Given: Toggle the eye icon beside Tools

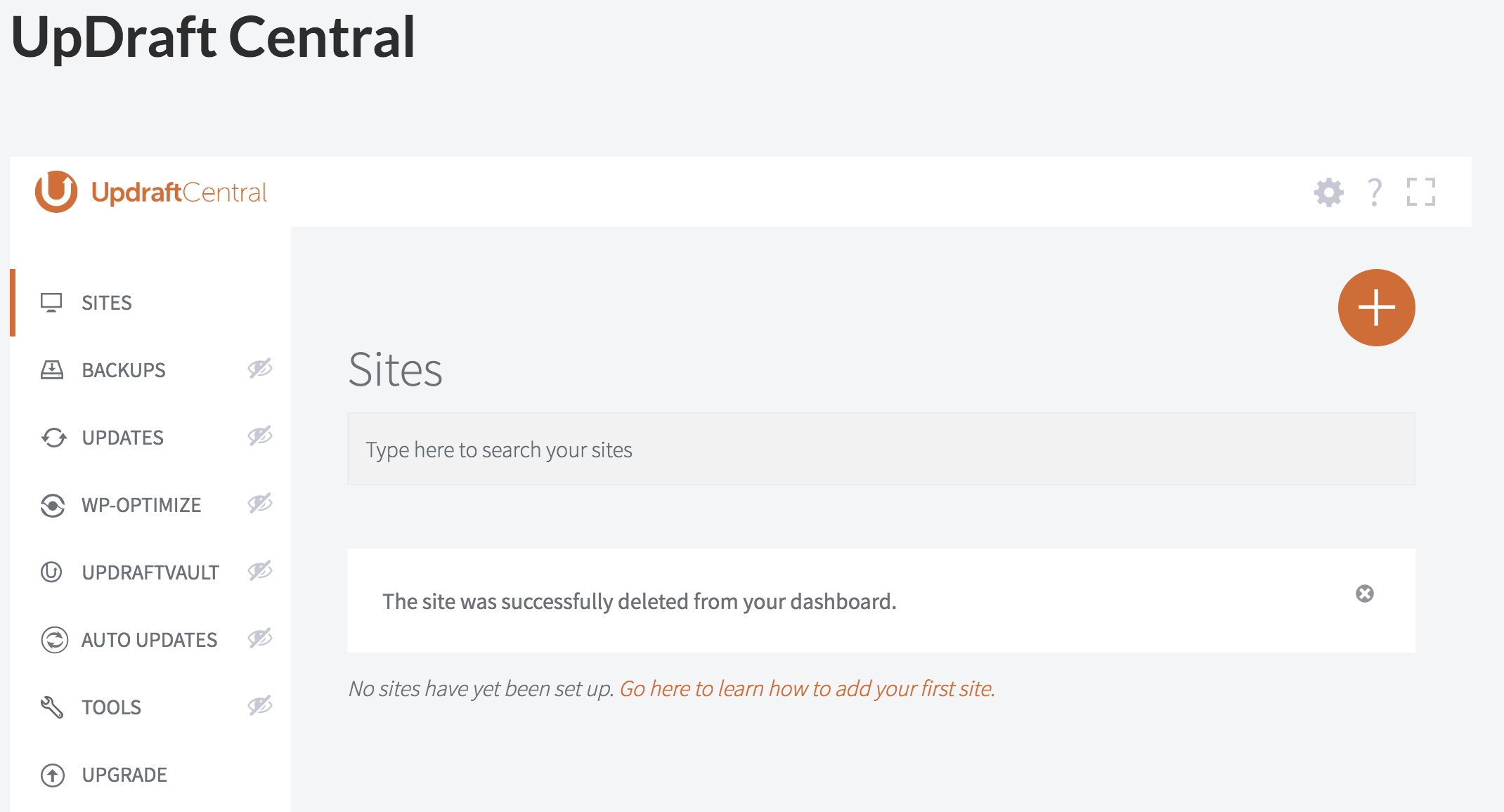Looking at the screenshot, I should click(259, 705).
